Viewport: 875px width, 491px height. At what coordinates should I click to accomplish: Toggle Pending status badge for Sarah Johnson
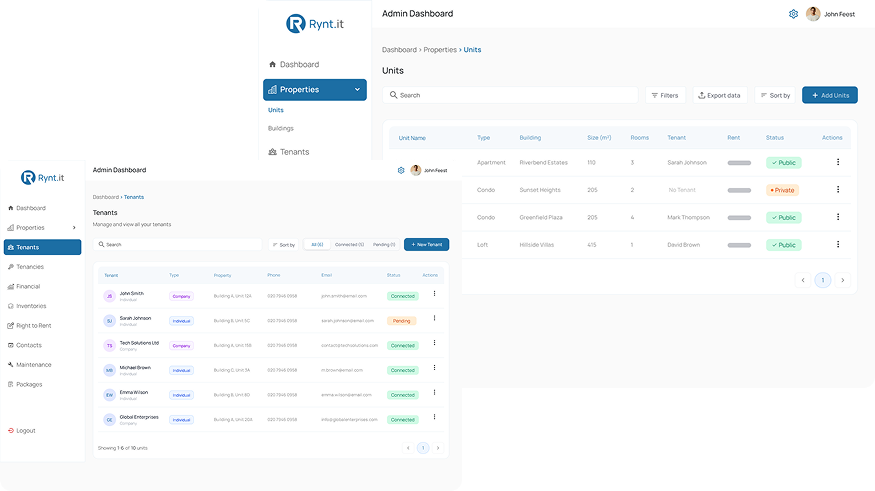point(402,321)
